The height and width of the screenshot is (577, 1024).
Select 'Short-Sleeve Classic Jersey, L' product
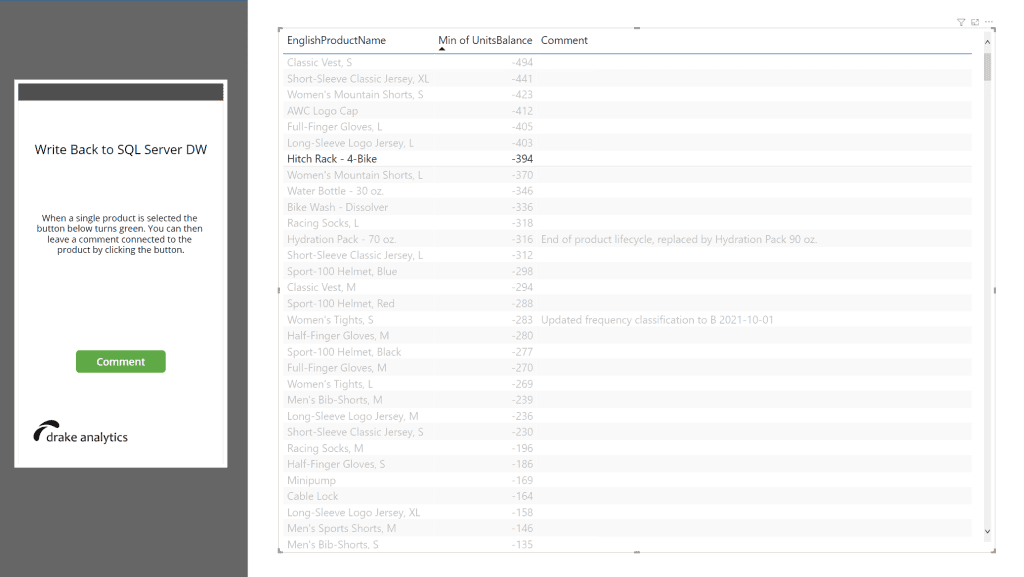pyautogui.click(x=355, y=255)
